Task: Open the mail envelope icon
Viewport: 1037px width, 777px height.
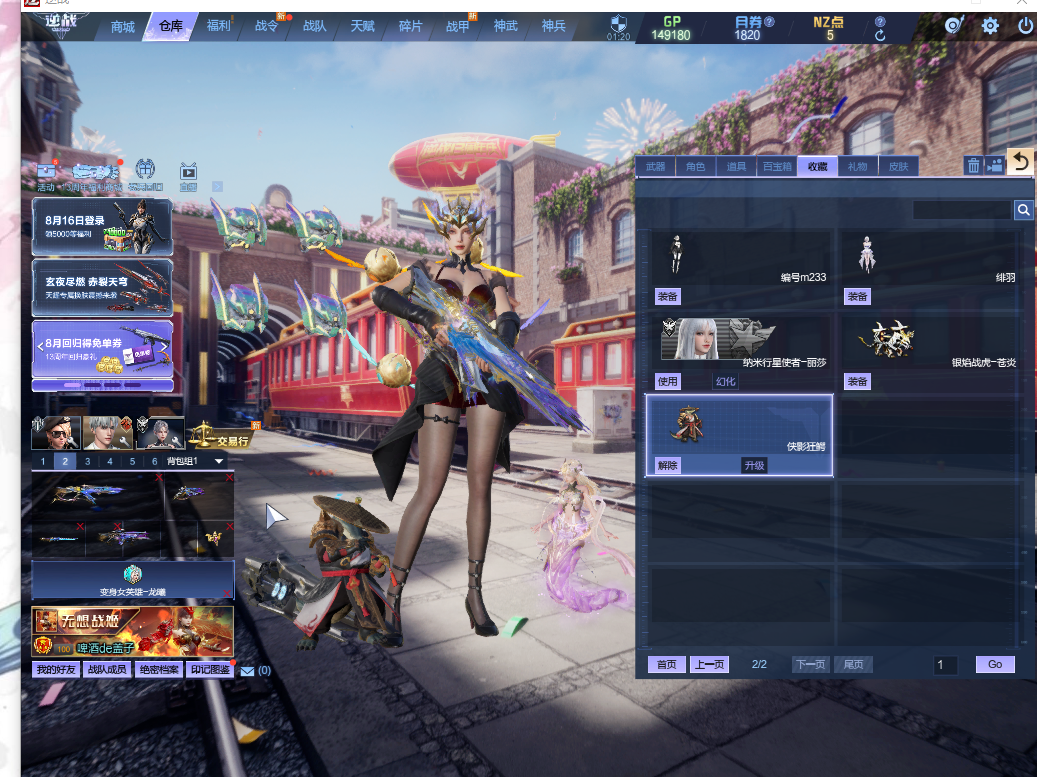Action: point(247,671)
